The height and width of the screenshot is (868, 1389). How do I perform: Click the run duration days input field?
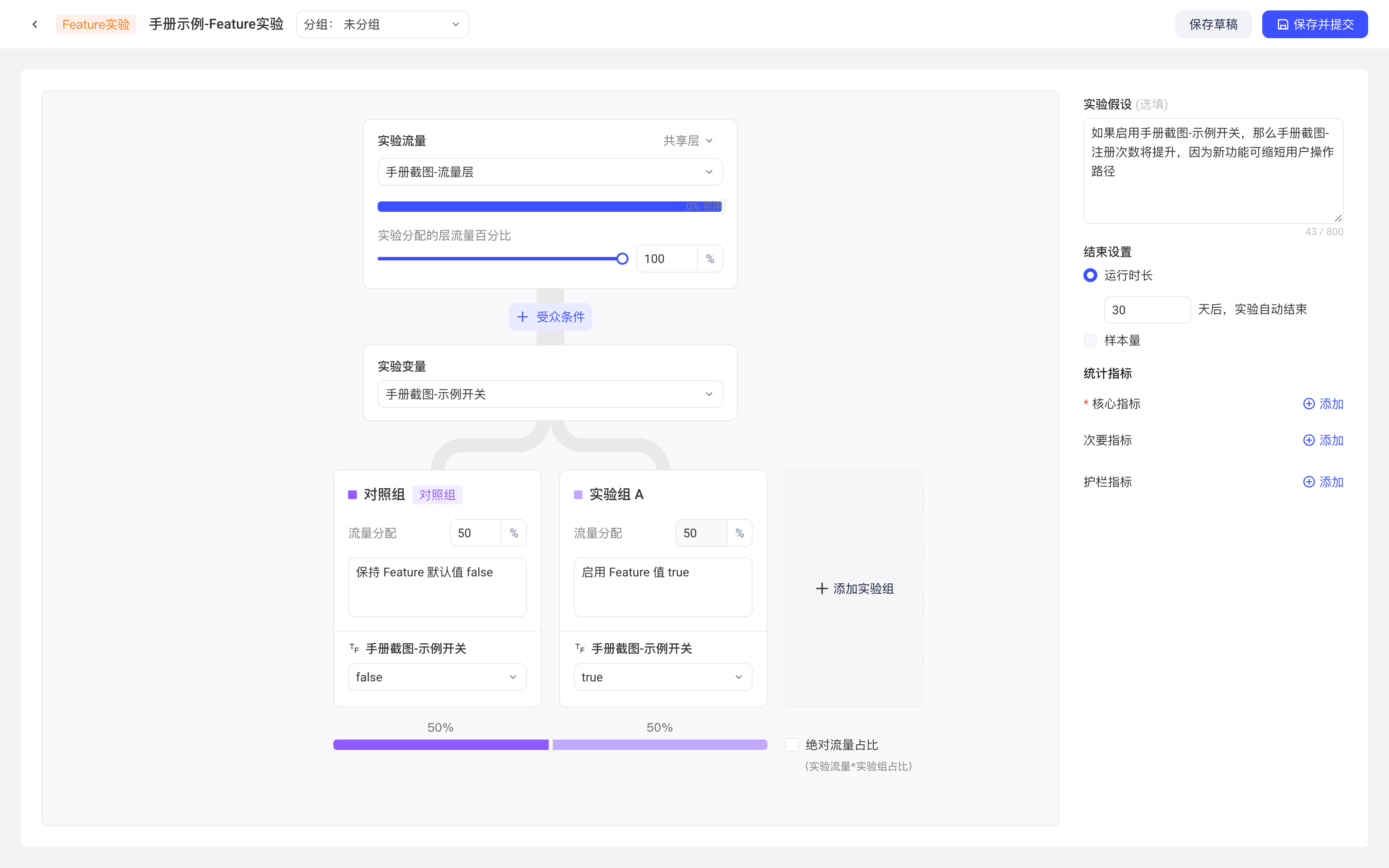coord(1147,310)
